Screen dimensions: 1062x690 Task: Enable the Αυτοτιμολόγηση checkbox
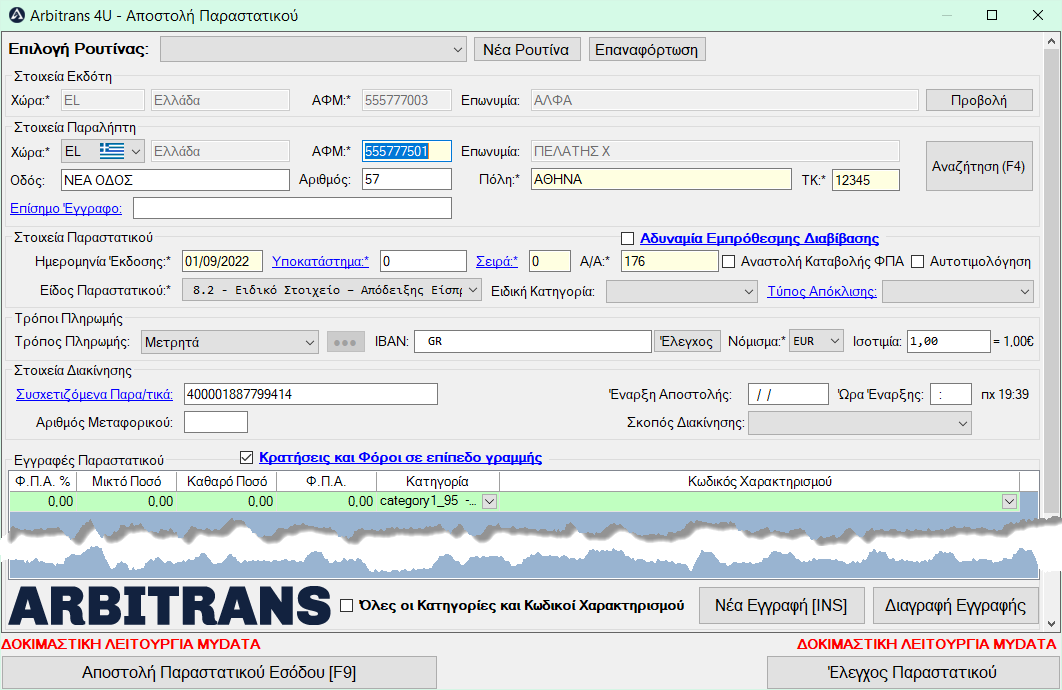[x=918, y=261]
